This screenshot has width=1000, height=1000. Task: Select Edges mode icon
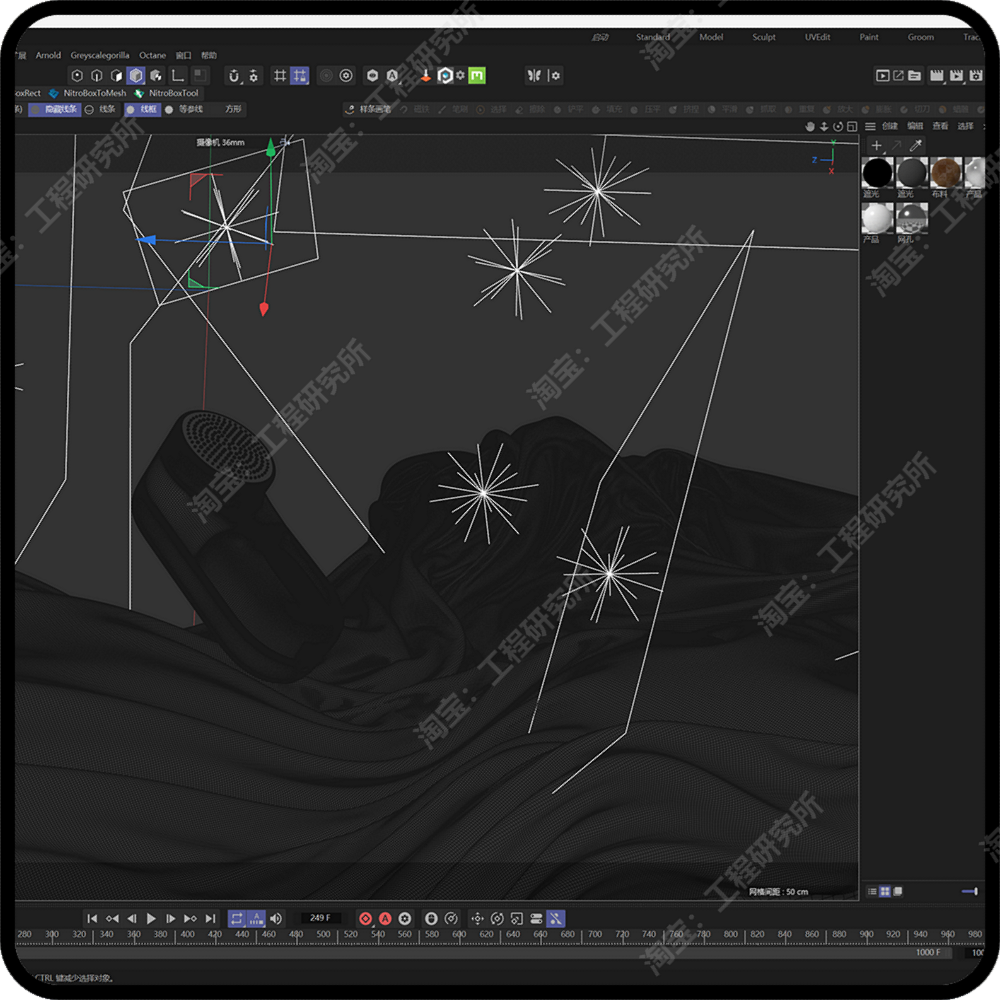[x=97, y=76]
